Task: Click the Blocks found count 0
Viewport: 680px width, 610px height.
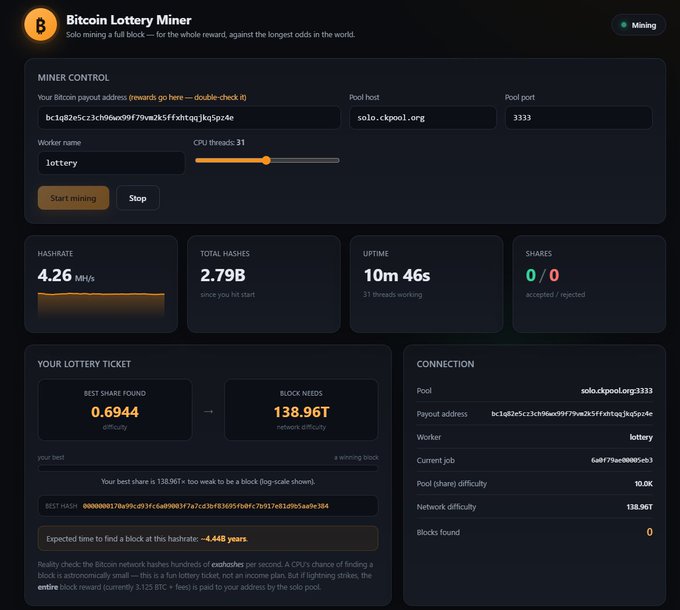Action: tap(649, 532)
